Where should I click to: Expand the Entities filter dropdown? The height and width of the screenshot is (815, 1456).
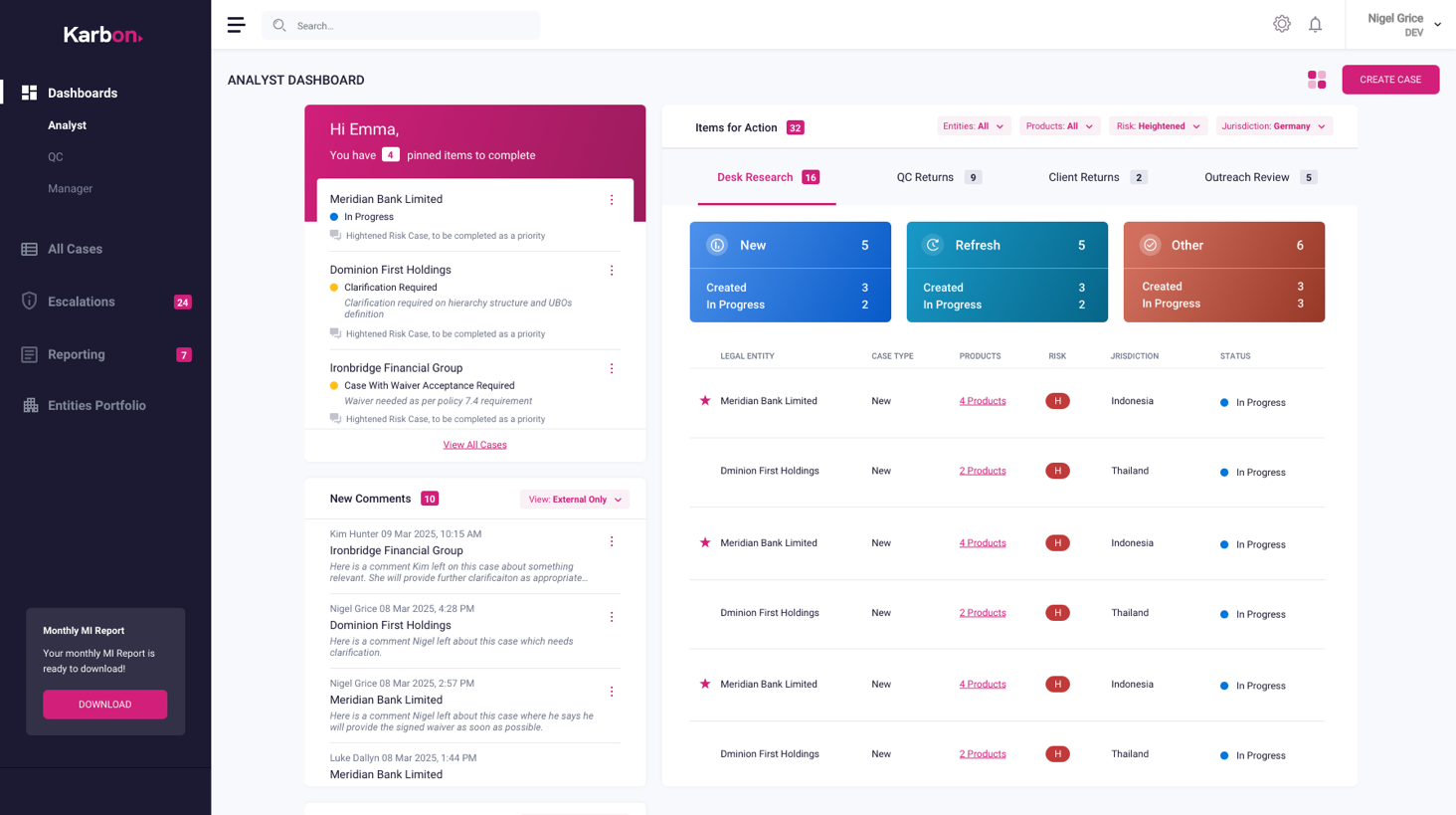click(973, 126)
